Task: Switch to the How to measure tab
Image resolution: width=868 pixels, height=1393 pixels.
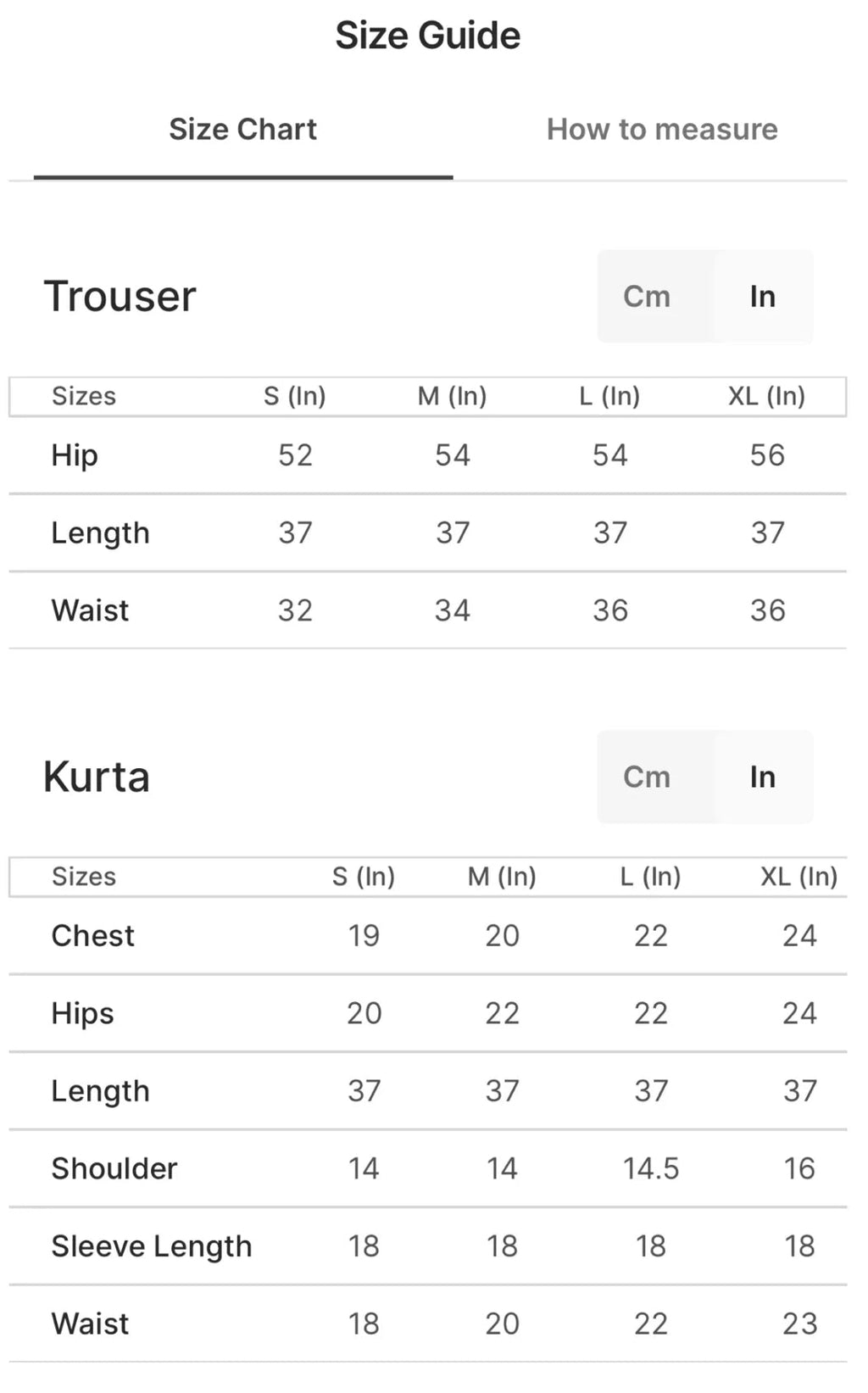Action: pyautogui.click(x=661, y=130)
